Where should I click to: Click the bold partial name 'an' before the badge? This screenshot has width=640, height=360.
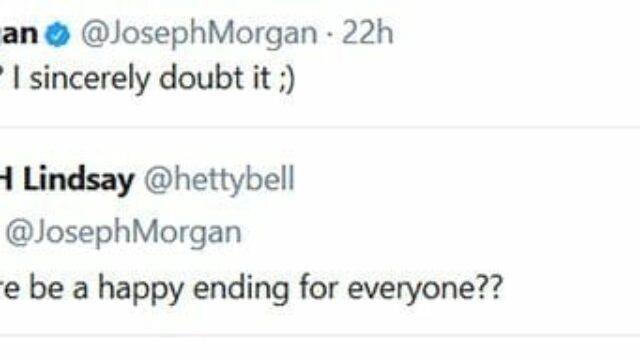[19, 34]
